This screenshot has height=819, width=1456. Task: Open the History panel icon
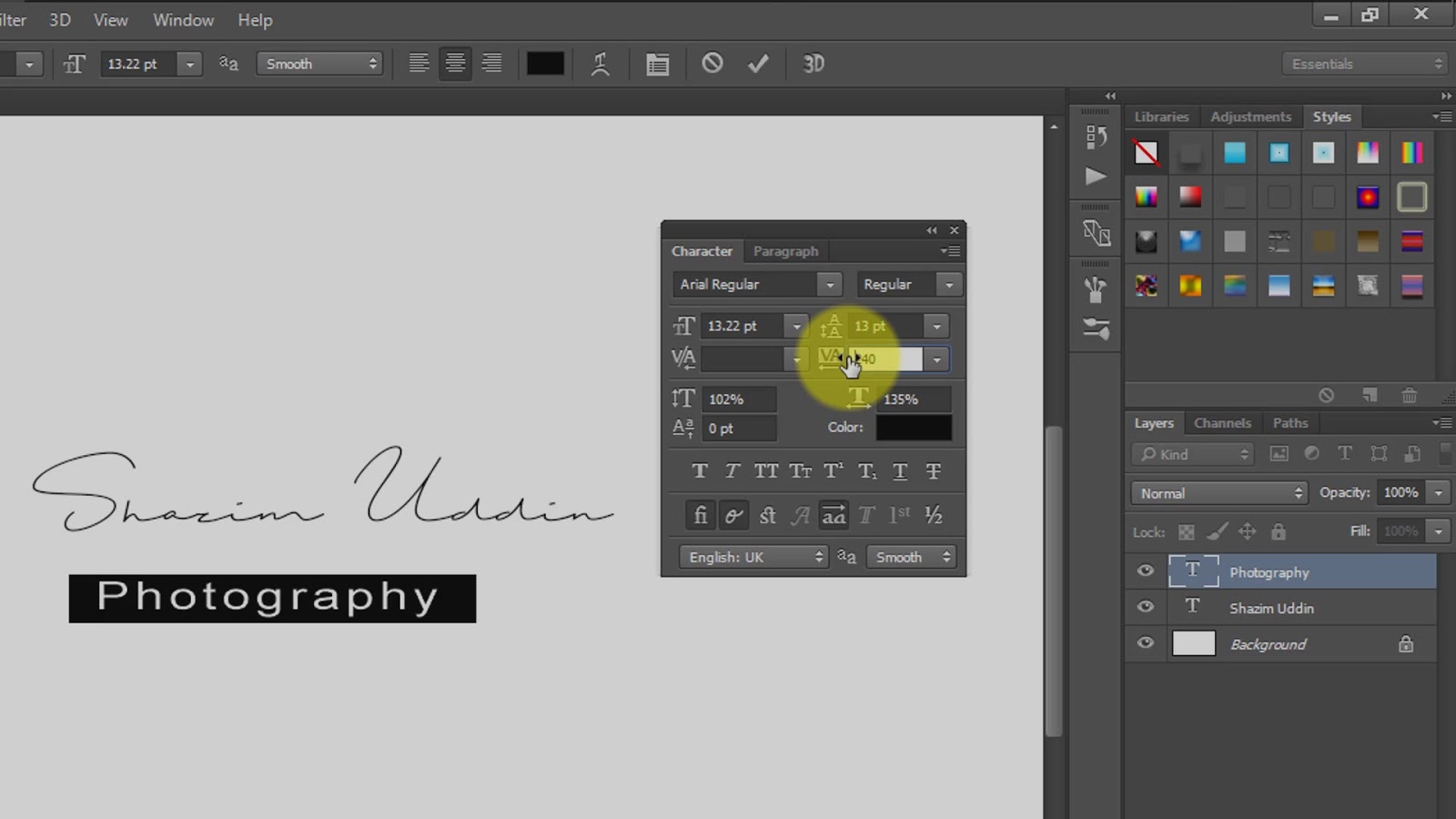coord(1096,136)
